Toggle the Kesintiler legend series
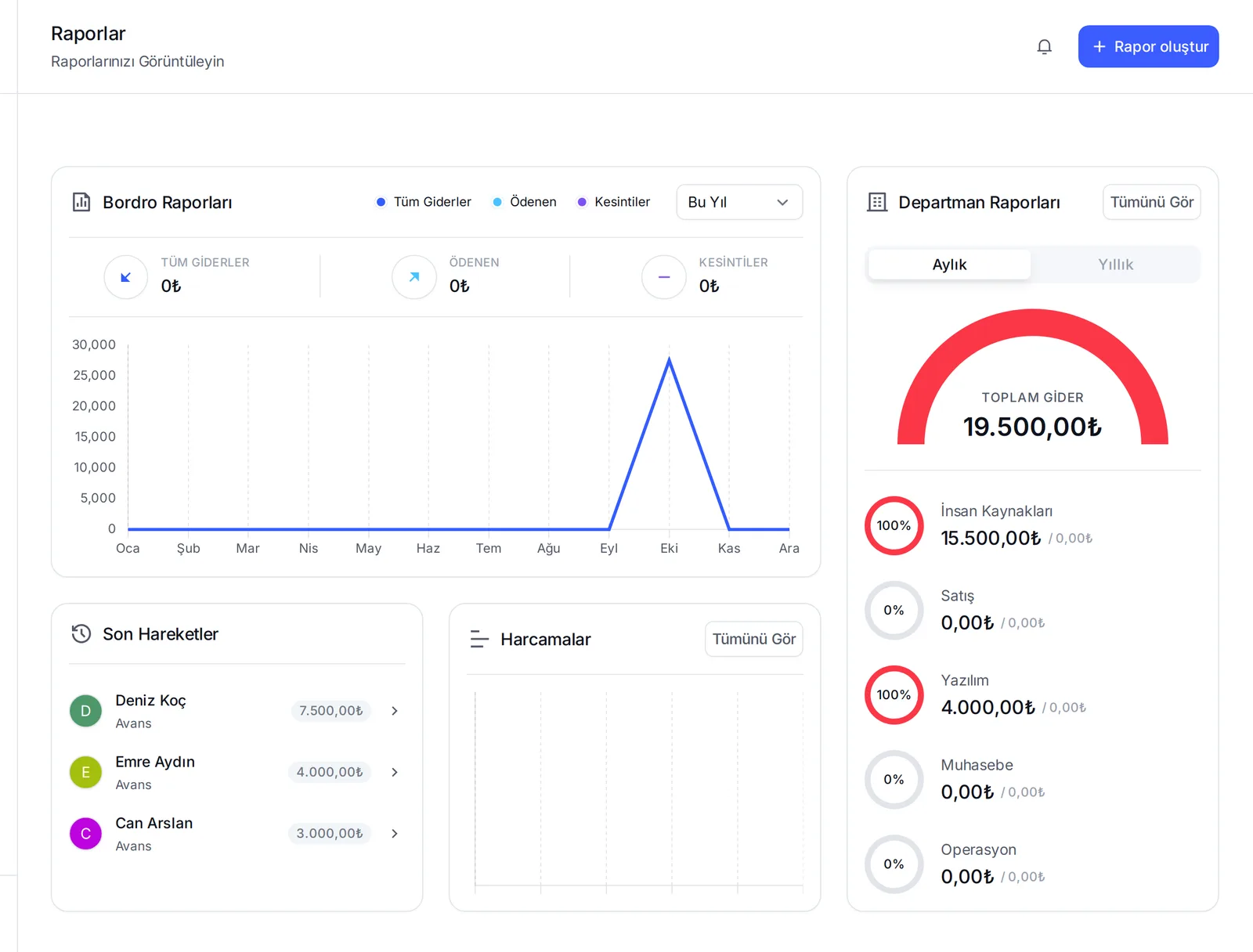 click(613, 202)
